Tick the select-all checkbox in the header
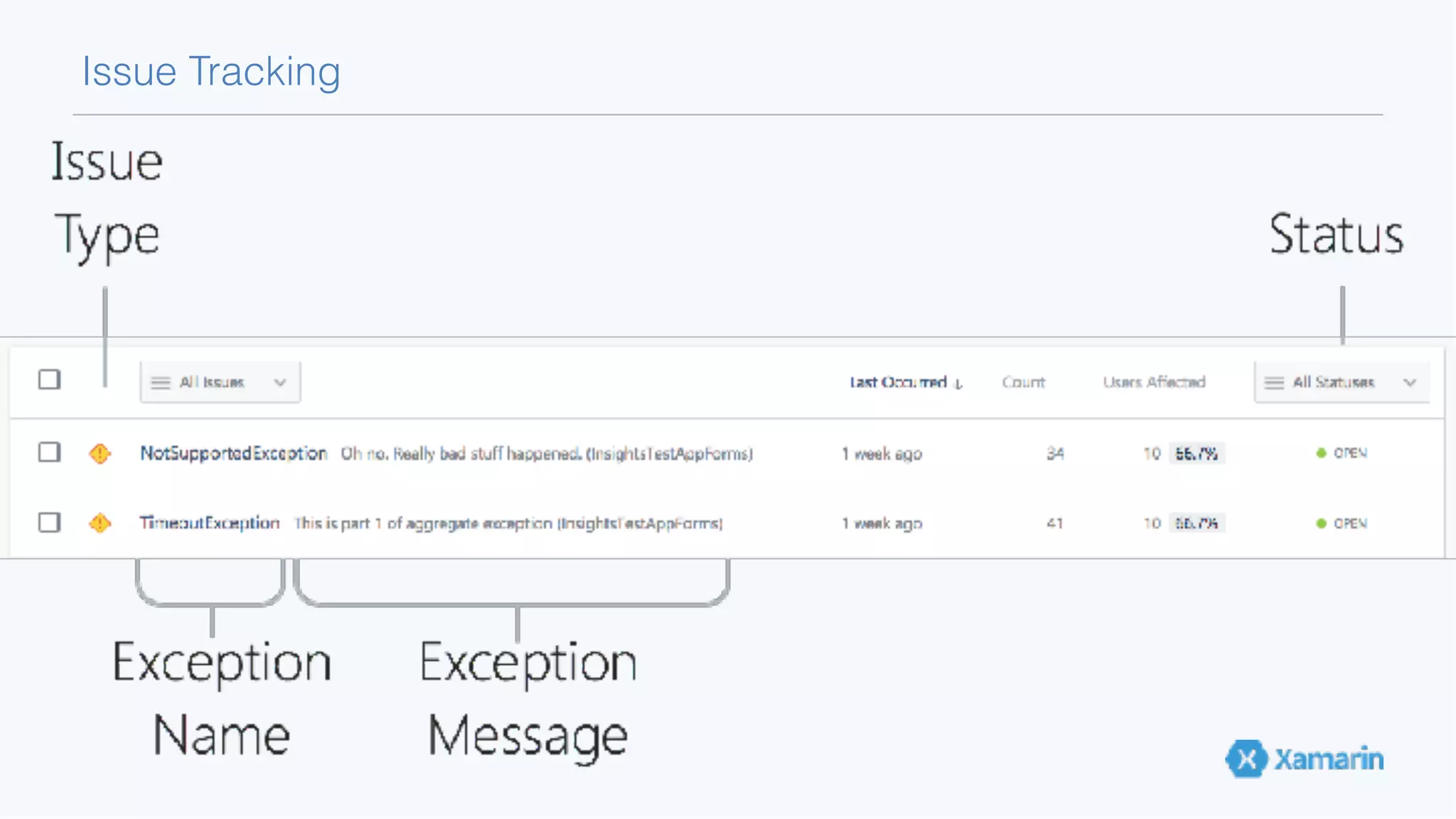The height and width of the screenshot is (819, 1456). pyautogui.click(x=49, y=380)
